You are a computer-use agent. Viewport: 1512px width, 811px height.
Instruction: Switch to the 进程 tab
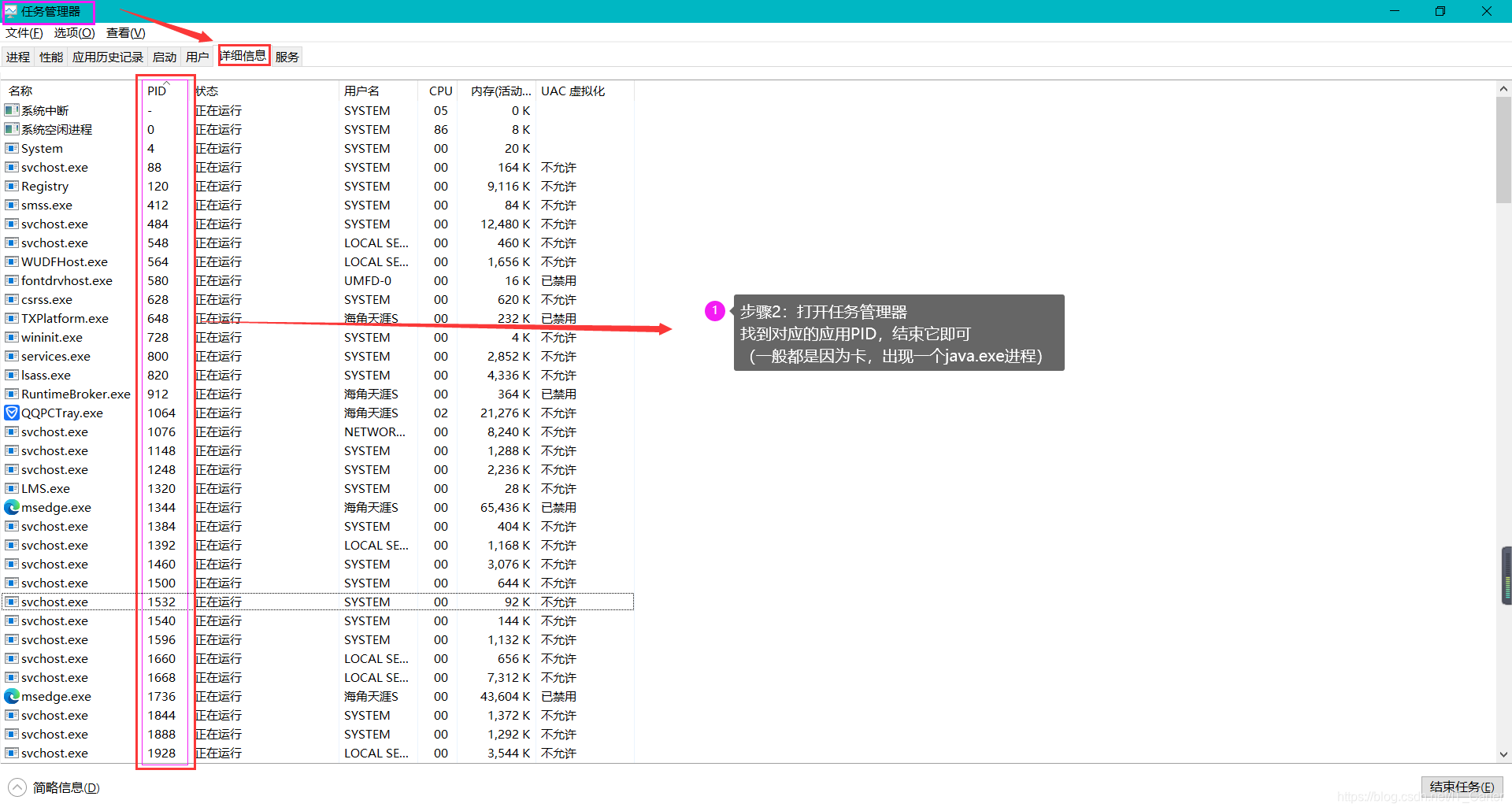coord(18,57)
